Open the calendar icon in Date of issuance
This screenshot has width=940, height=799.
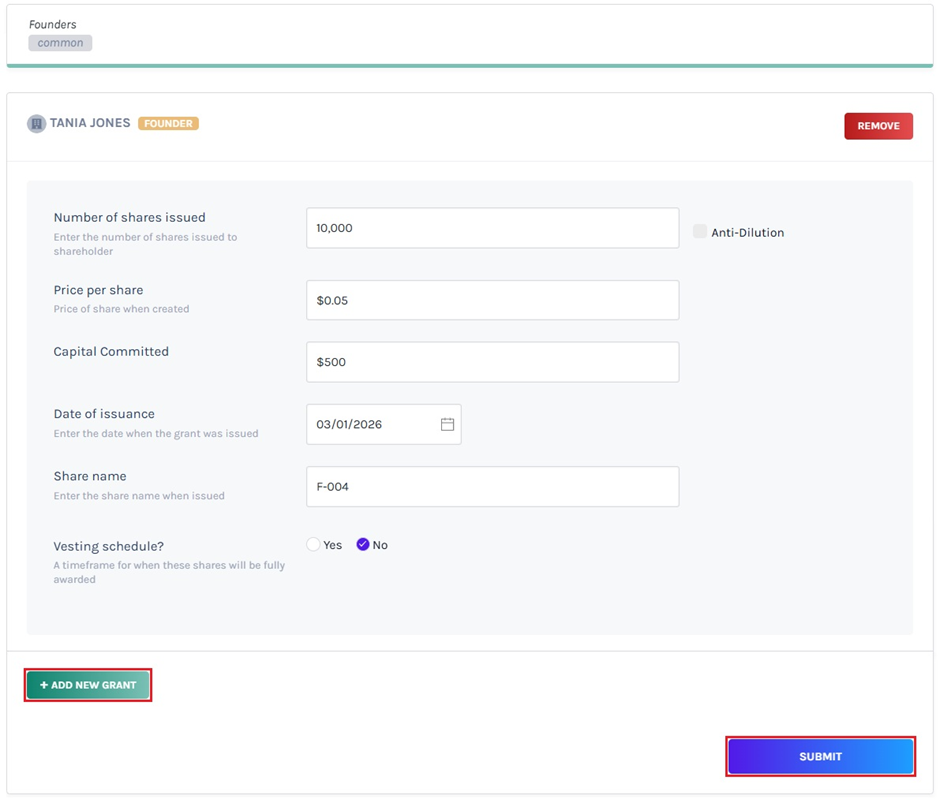(x=447, y=424)
